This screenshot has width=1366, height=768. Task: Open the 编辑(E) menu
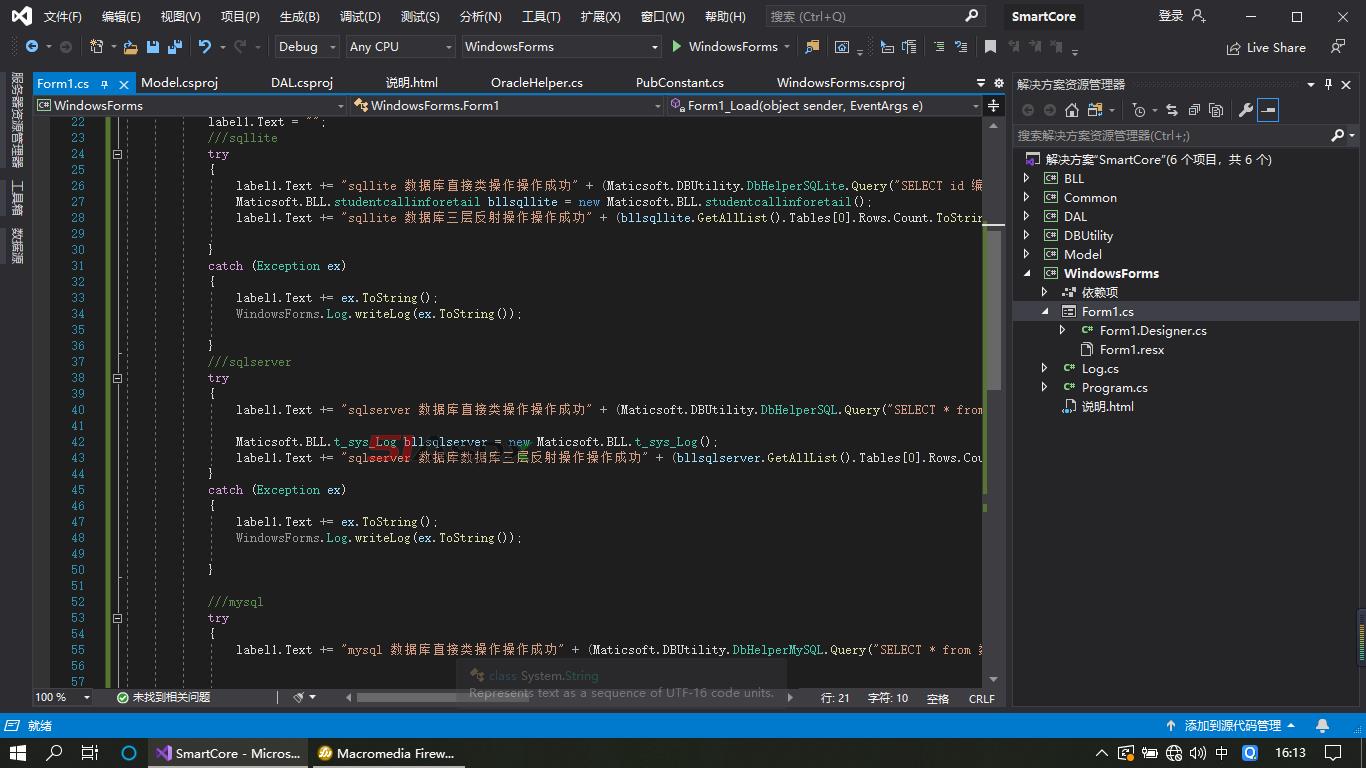[x=121, y=17]
